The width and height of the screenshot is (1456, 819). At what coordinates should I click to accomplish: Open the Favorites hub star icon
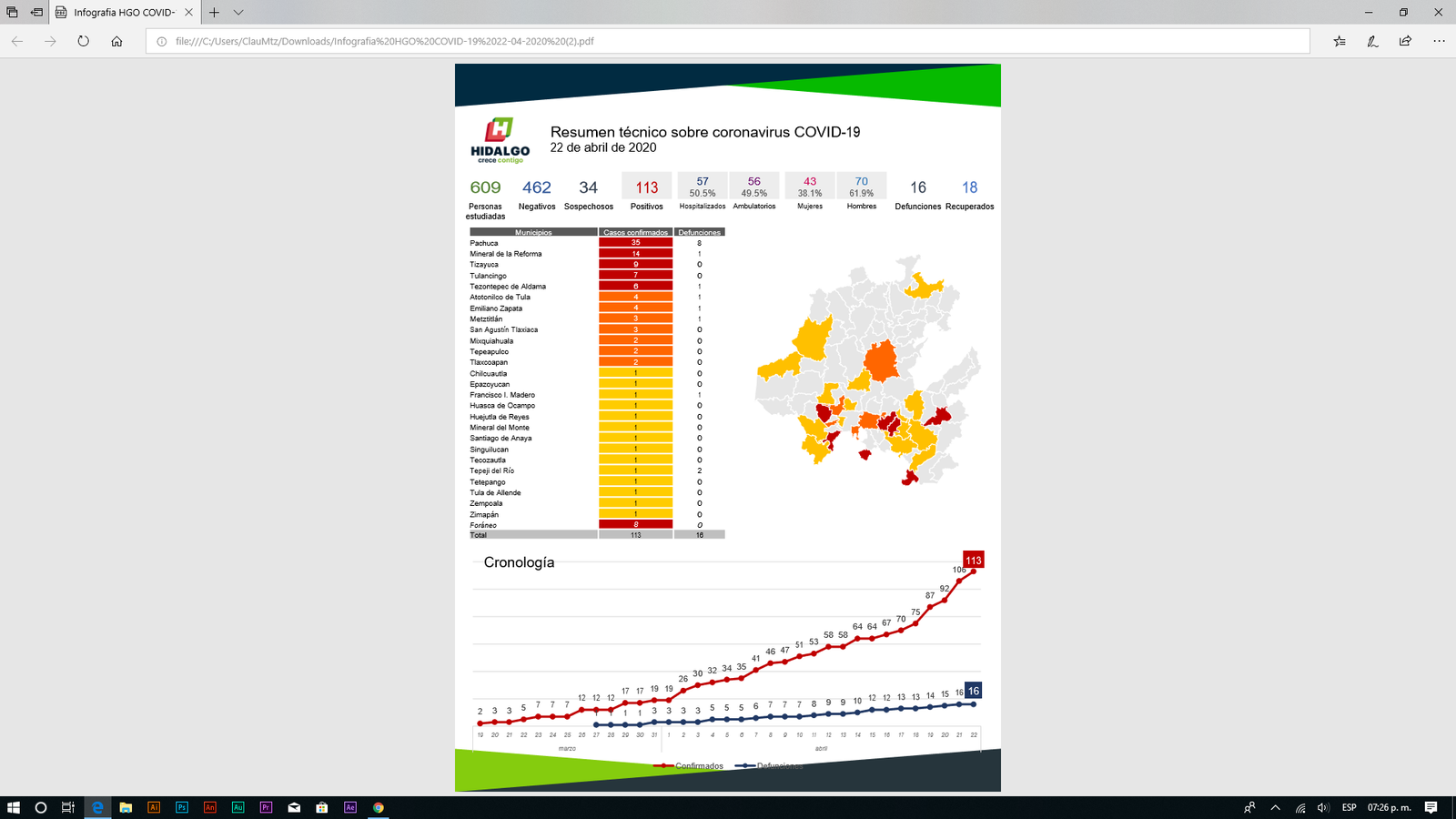[x=1340, y=41]
